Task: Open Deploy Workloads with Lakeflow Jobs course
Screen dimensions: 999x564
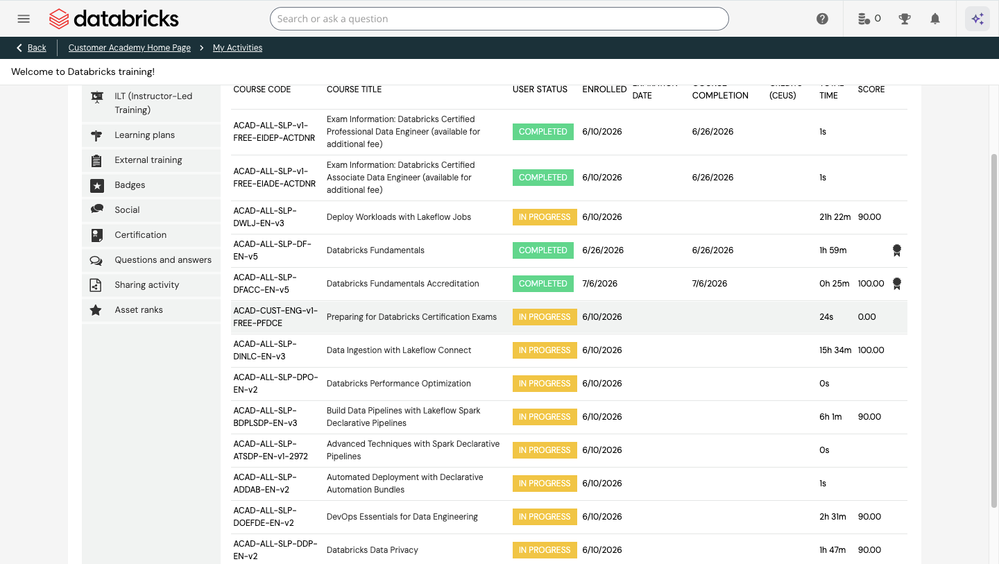Action: click(x=399, y=217)
